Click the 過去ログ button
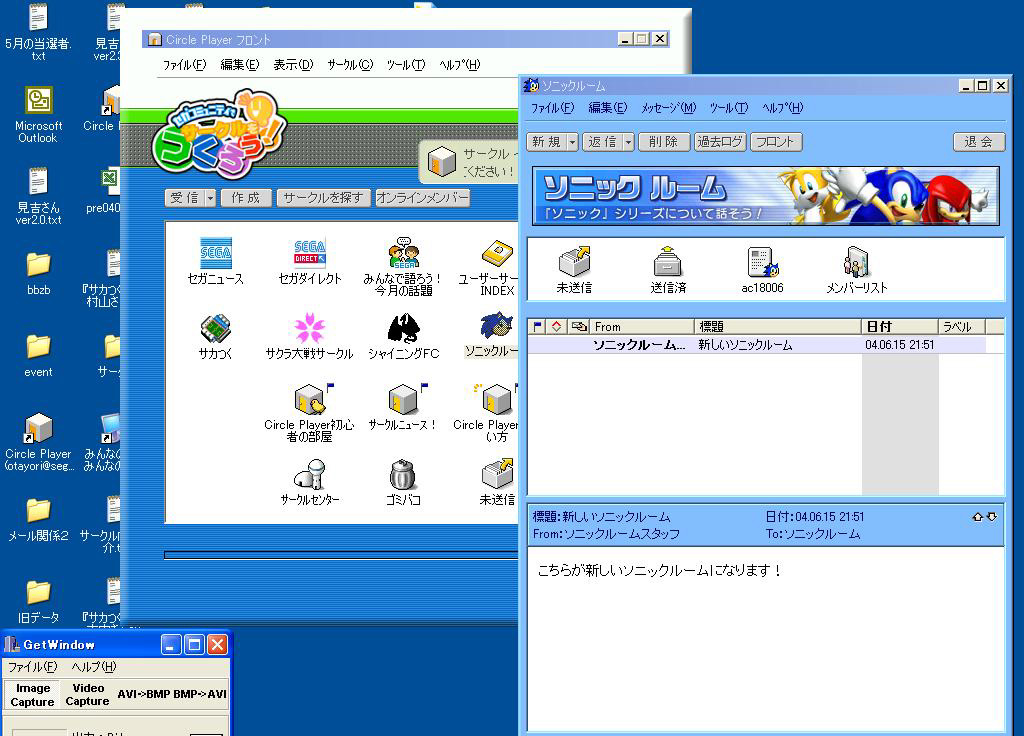 point(720,142)
